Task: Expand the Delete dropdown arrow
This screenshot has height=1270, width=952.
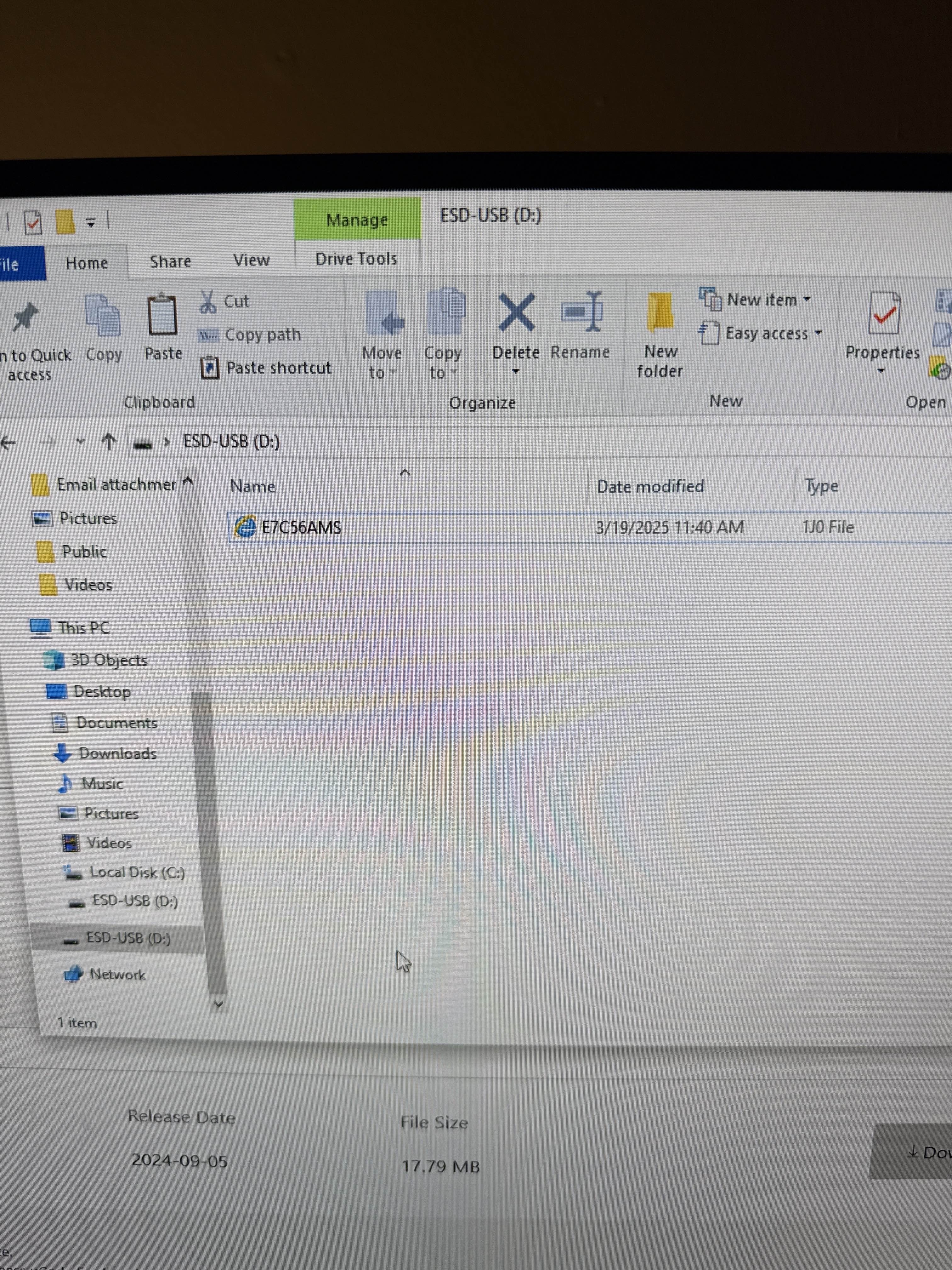Action: pyautogui.click(x=515, y=371)
